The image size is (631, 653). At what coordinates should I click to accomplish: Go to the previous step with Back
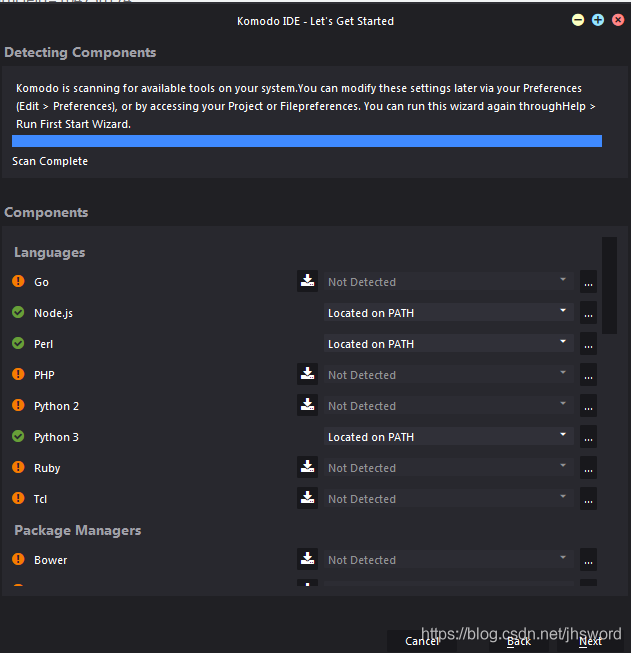(x=519, y=641)
